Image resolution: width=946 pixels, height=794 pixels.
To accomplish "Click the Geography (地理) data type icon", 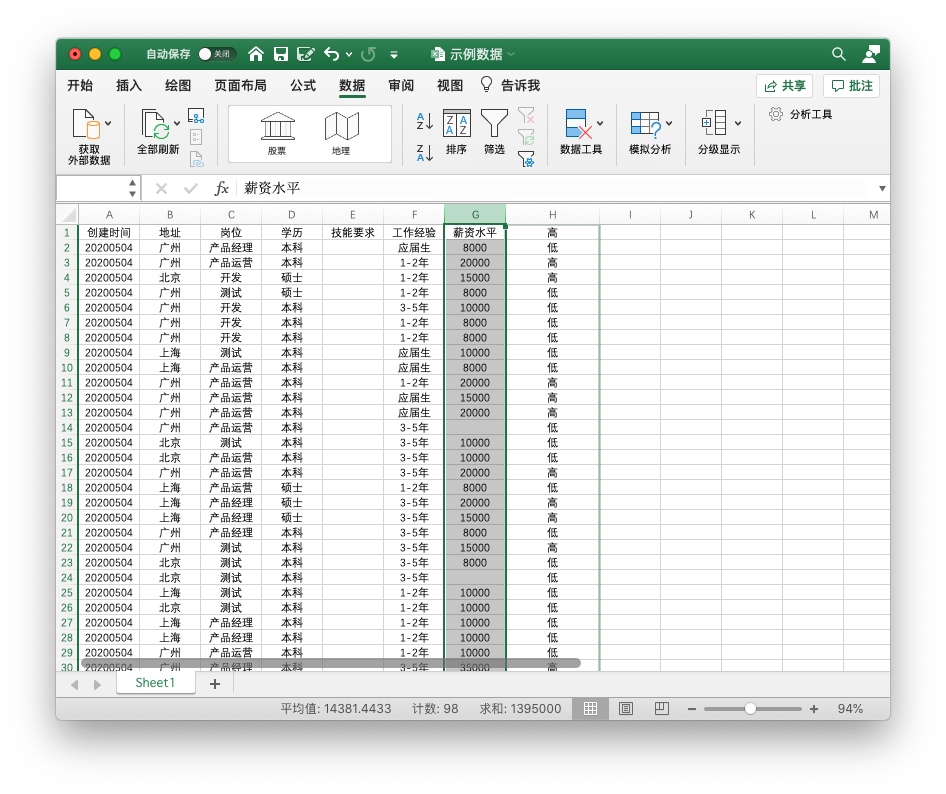I will pyautogui.click(x=341, y=127).
